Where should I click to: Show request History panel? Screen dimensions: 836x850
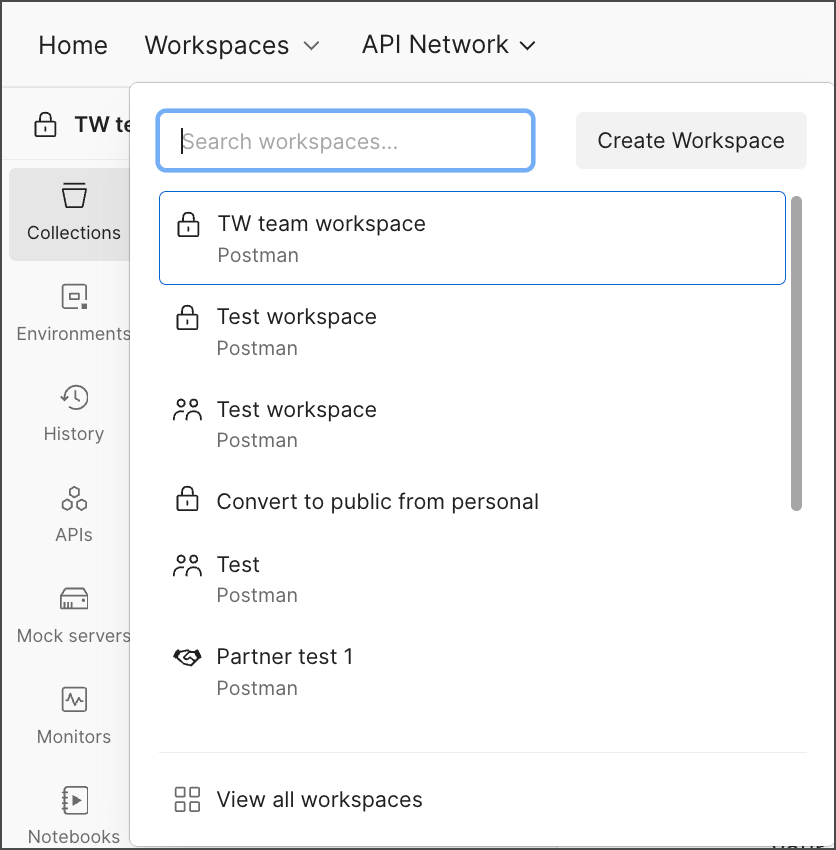pos(73,413)
